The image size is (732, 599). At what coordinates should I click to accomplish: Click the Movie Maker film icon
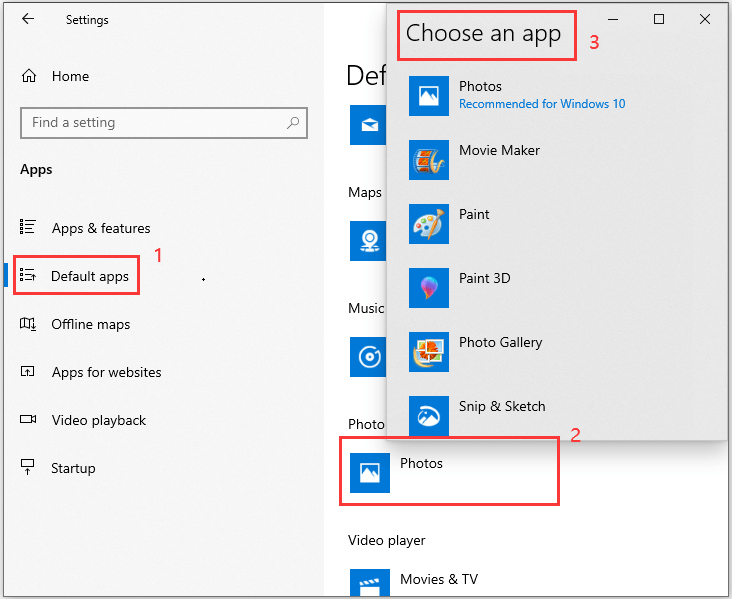429,160
